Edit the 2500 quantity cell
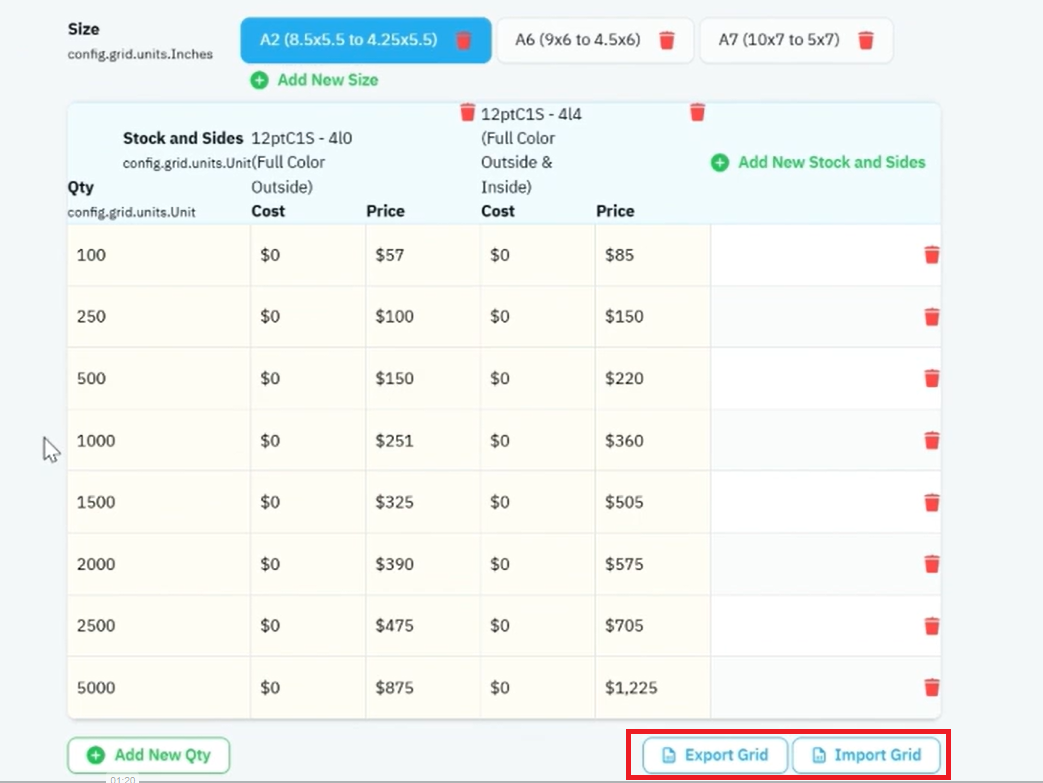Screen dimensions: 1043x783 [159, 626]
